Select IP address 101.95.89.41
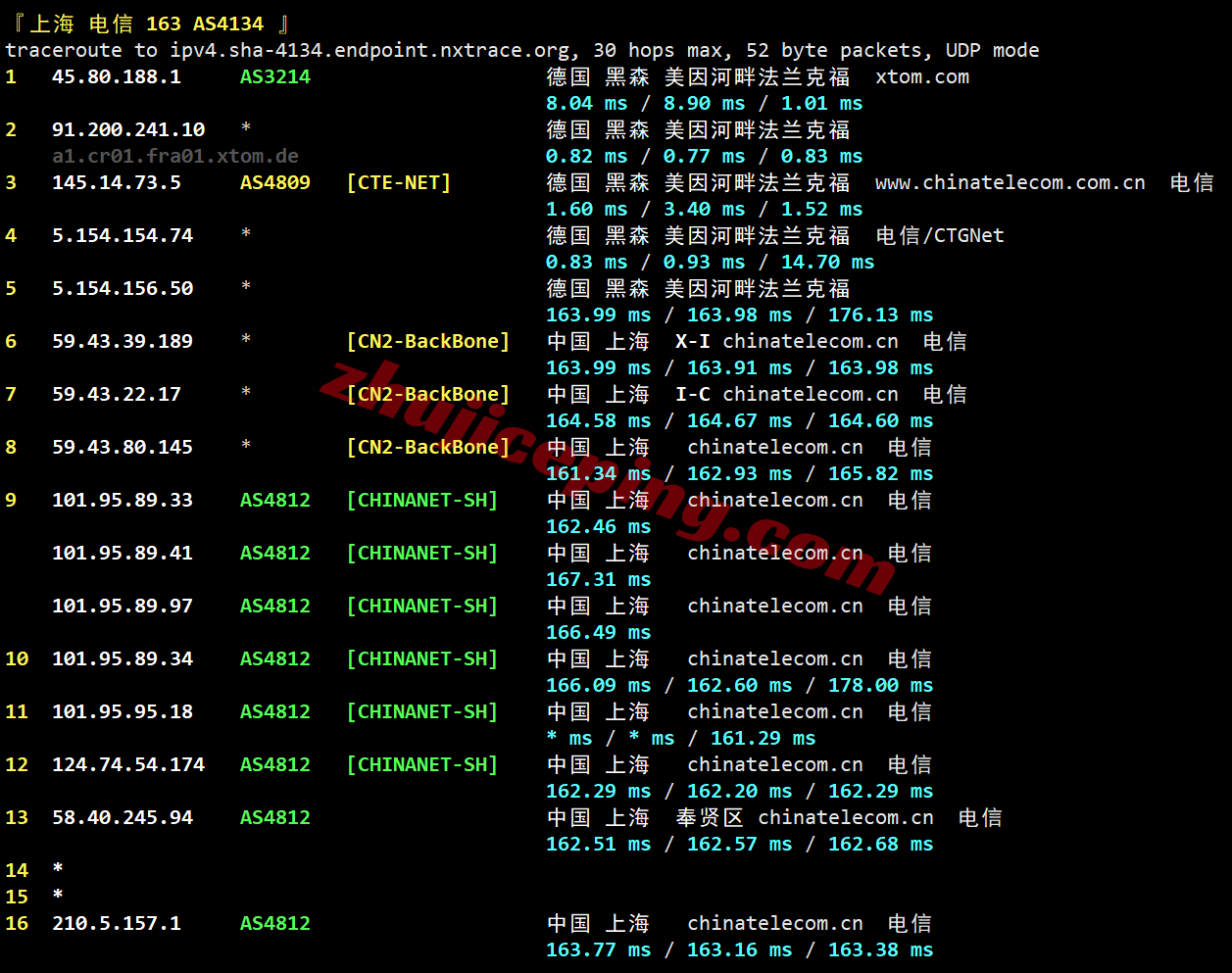Viewport: 1232px width, 973px height. 123,553
